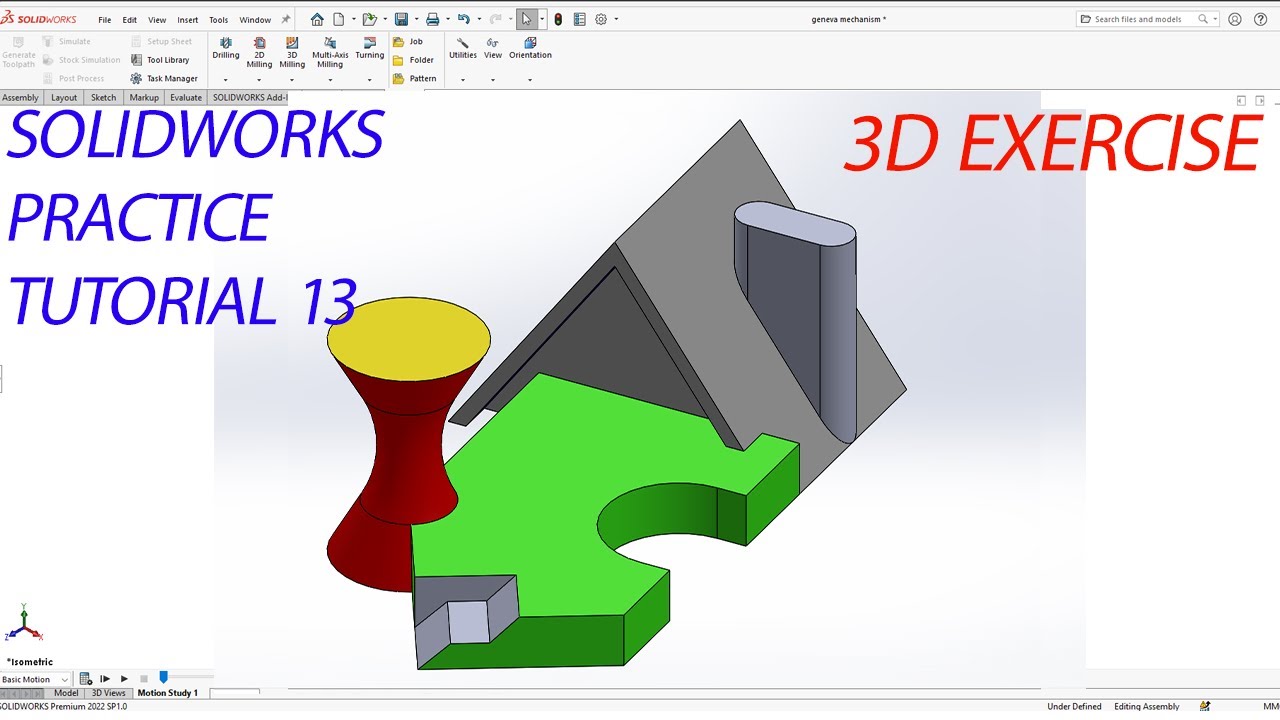Click the Rebuild traffic light icon
The width and height of the screenshot is (1280, 720).
[x=558, y=19]
